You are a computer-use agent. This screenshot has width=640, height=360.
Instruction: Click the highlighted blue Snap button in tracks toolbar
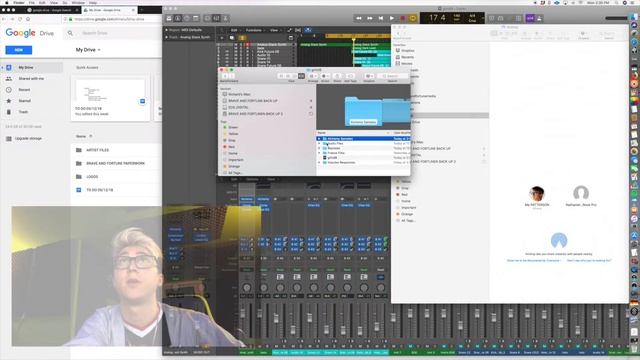pyautogui.click(x=308, y=30)
